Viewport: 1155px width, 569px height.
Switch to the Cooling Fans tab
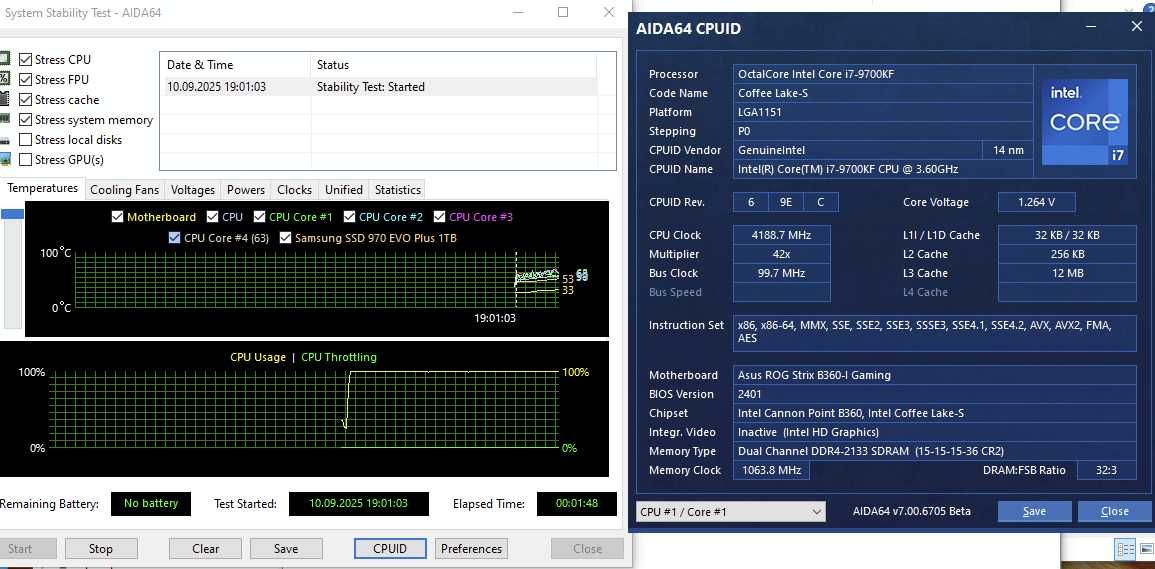(124, 189)
